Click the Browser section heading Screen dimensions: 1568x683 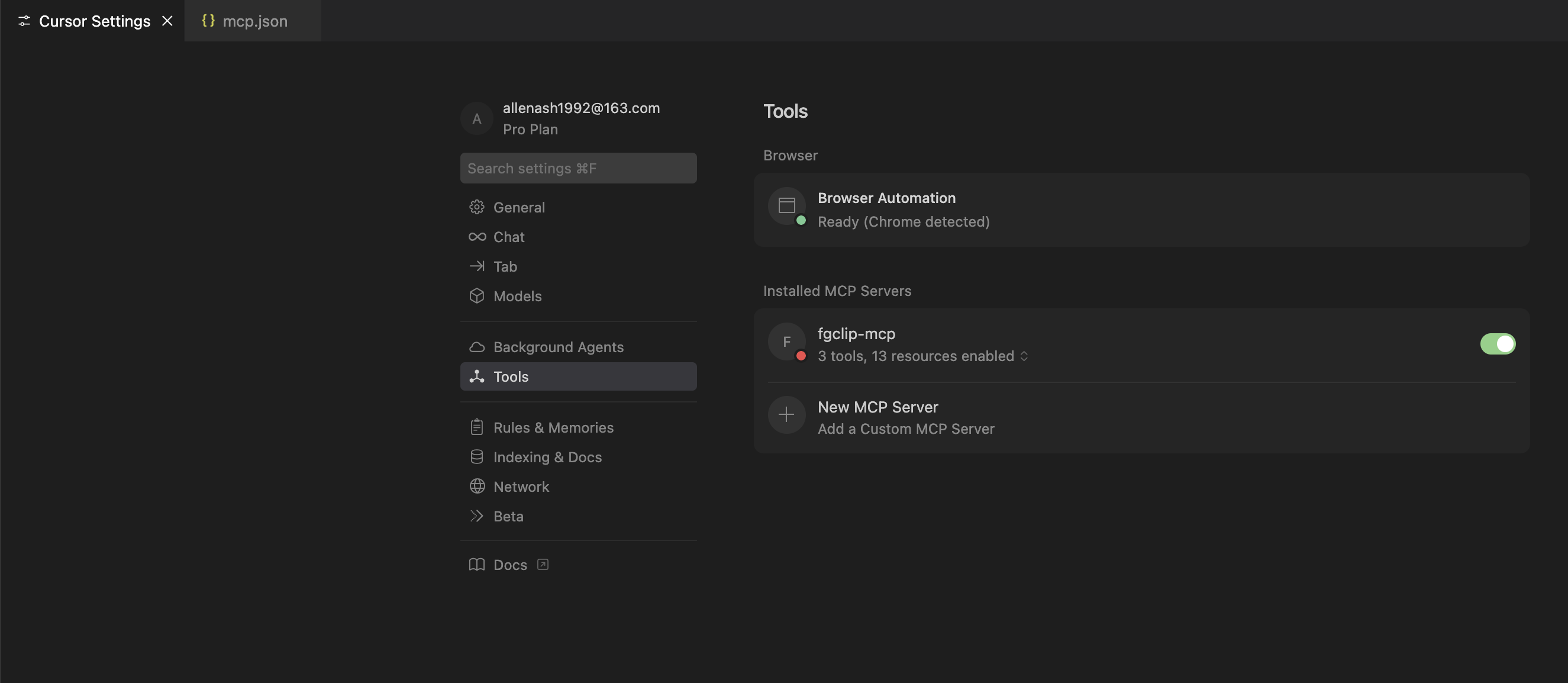pyautogui.click(x=790, y=155)
